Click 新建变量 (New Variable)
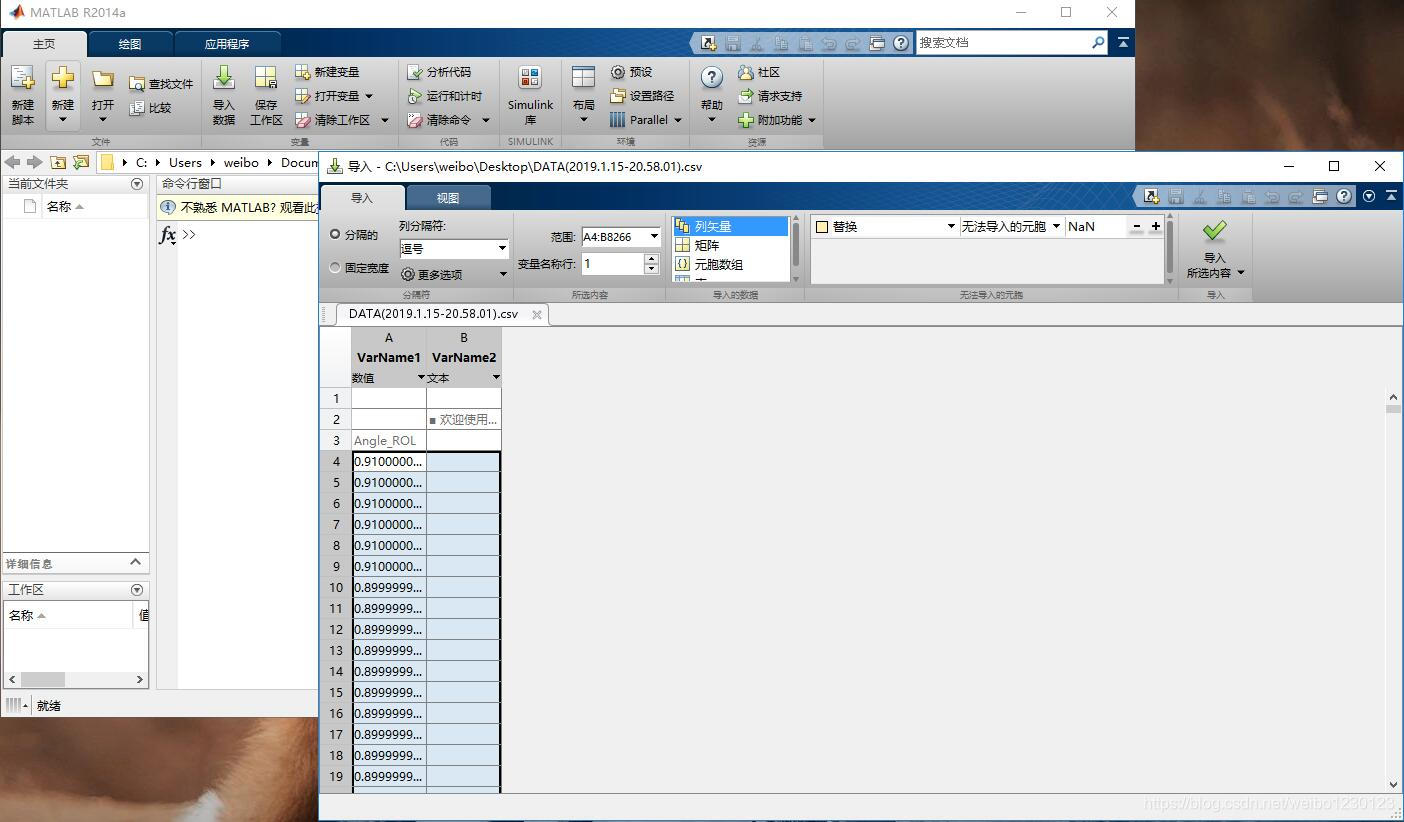 [x=327, y=72]
